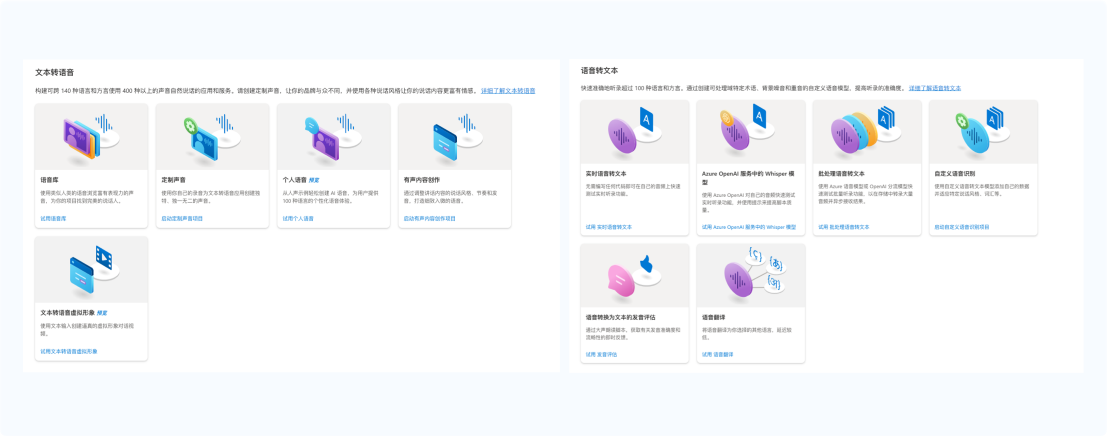Launch the 启动有声内容创作项目 link

430,217
